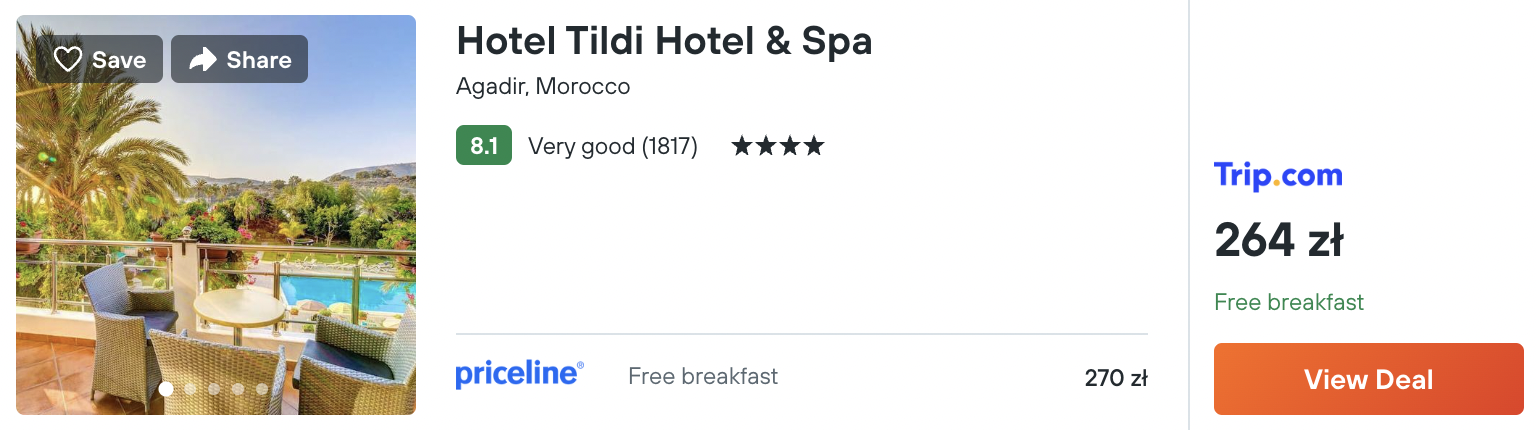Click the heart icon to save hotel
Image resolution: width=1536 pixels, height=430 pixels.
tap(68, 60)
